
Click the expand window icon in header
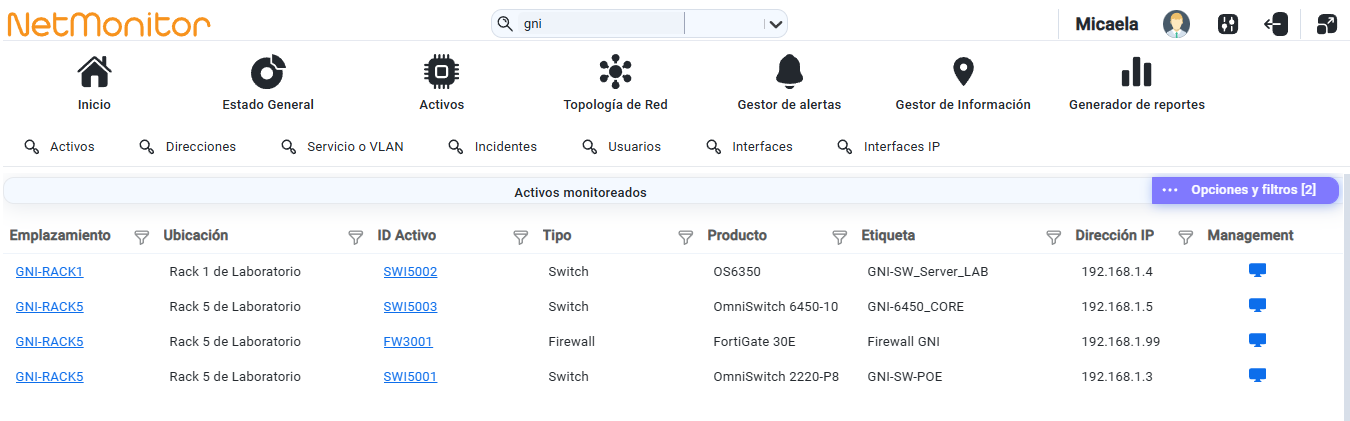point(1327,24)
